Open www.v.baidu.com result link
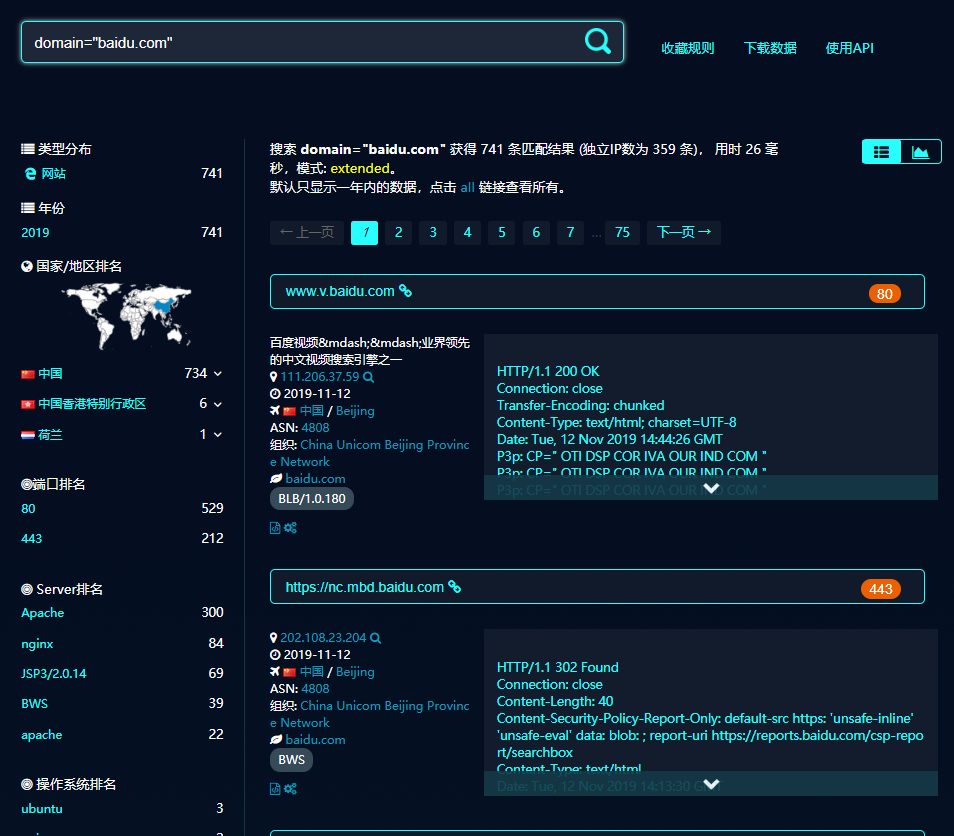954x836 pixels. click(340, 291)
